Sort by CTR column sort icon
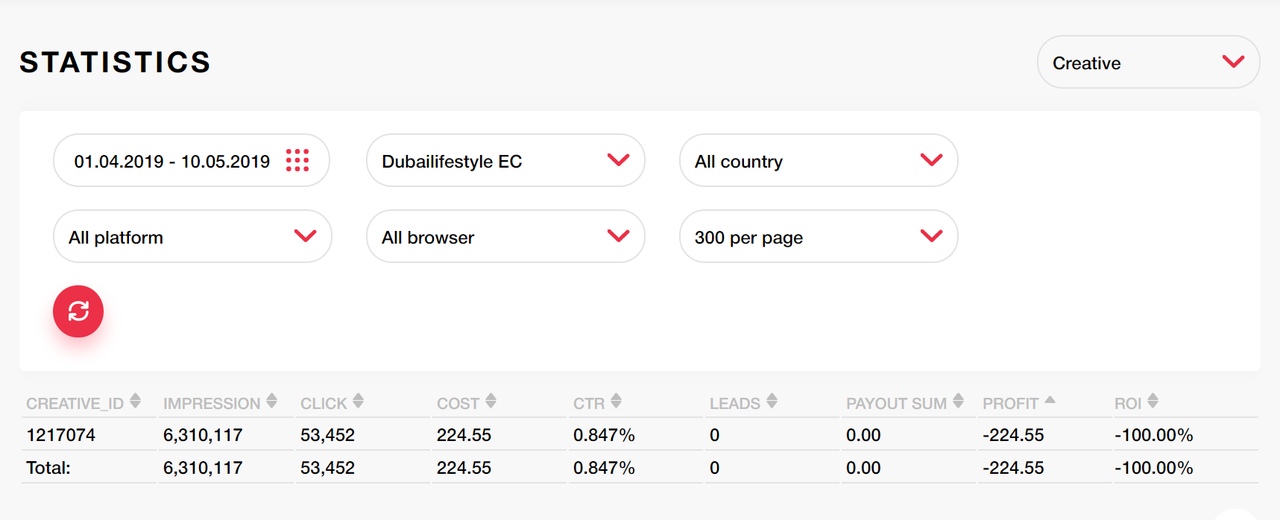1280x520 pixels. coord(616,402)
